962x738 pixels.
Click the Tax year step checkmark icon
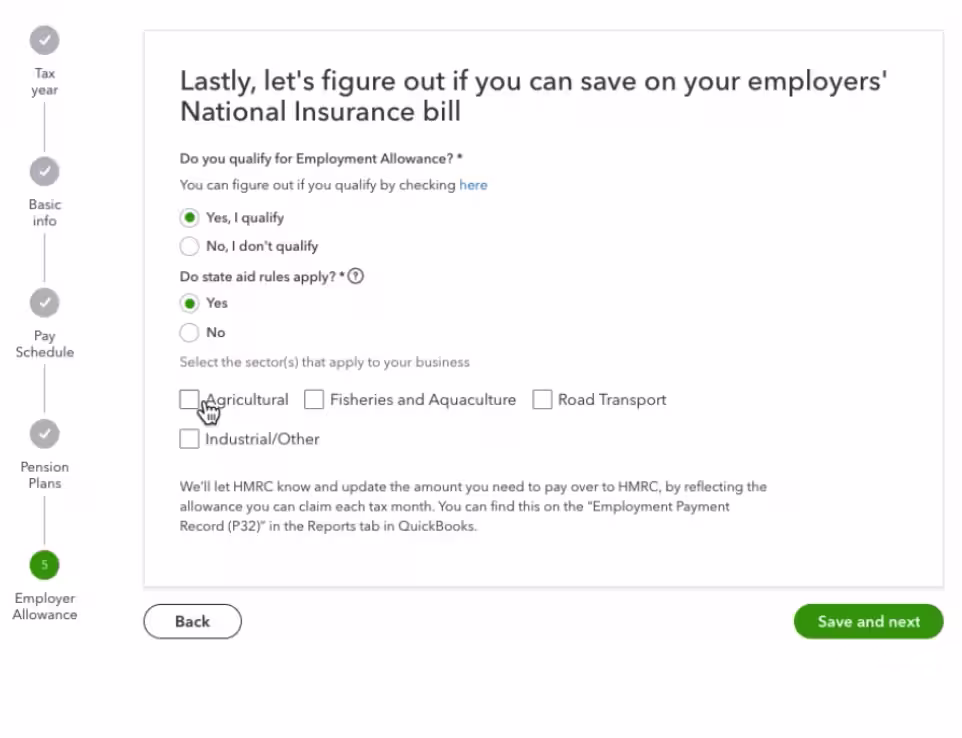tap(44, 40)
